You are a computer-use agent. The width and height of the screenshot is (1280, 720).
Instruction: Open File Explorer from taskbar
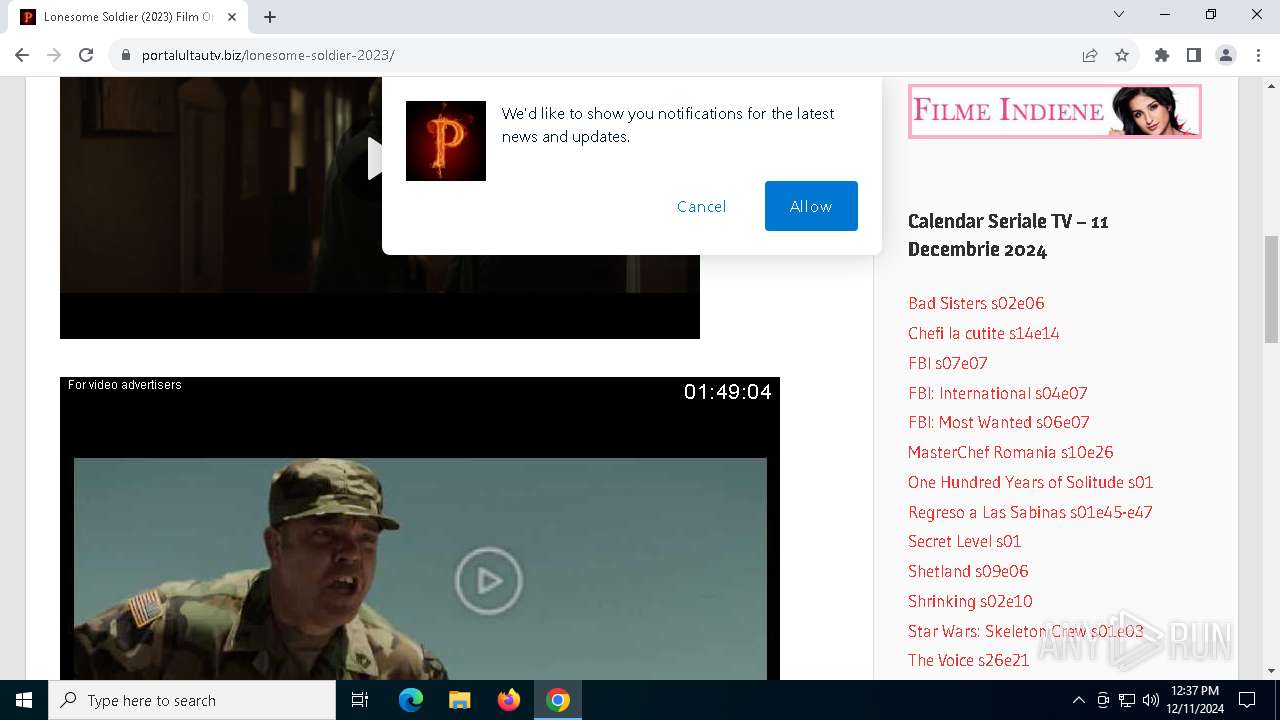tap(460, 700)
